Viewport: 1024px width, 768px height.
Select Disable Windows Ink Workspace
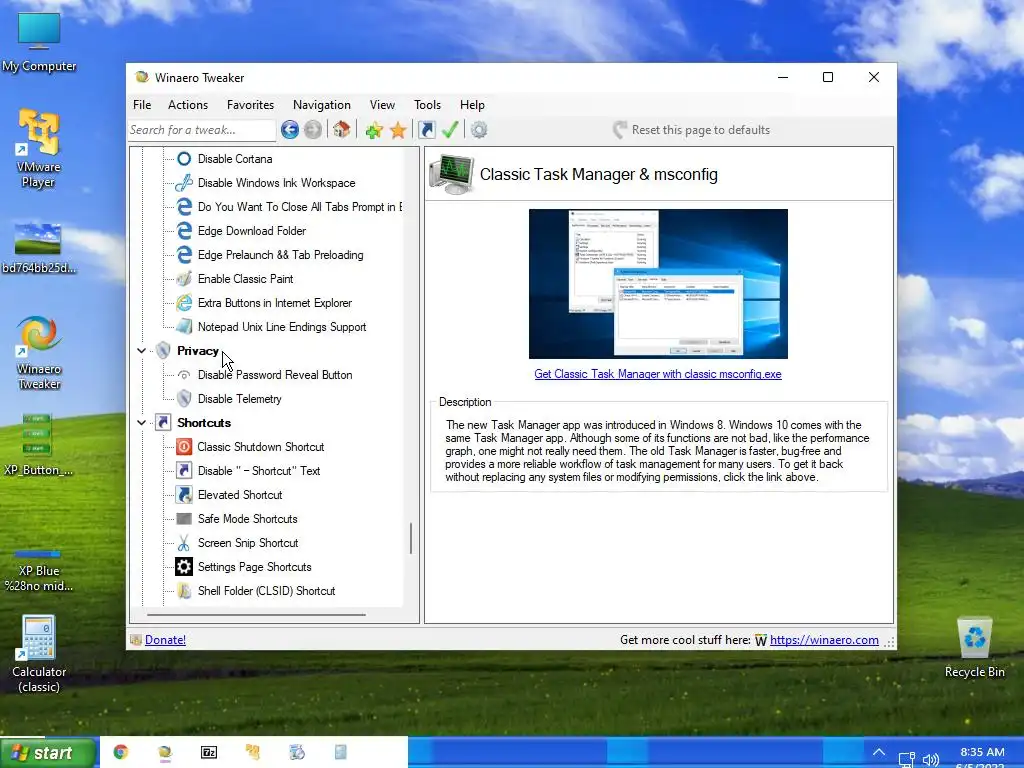pos(277,183)
